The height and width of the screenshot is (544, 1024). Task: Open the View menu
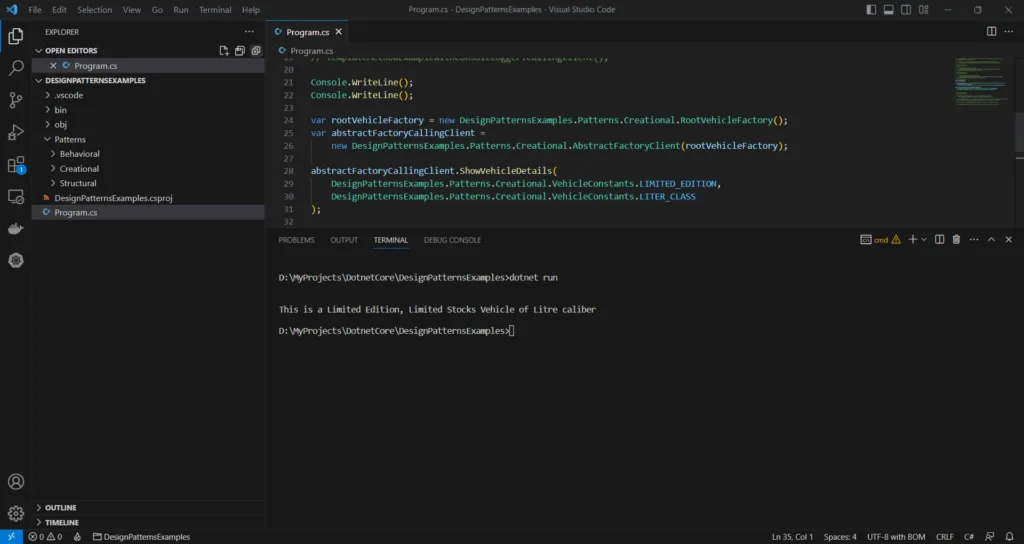[x=132, y=10]
